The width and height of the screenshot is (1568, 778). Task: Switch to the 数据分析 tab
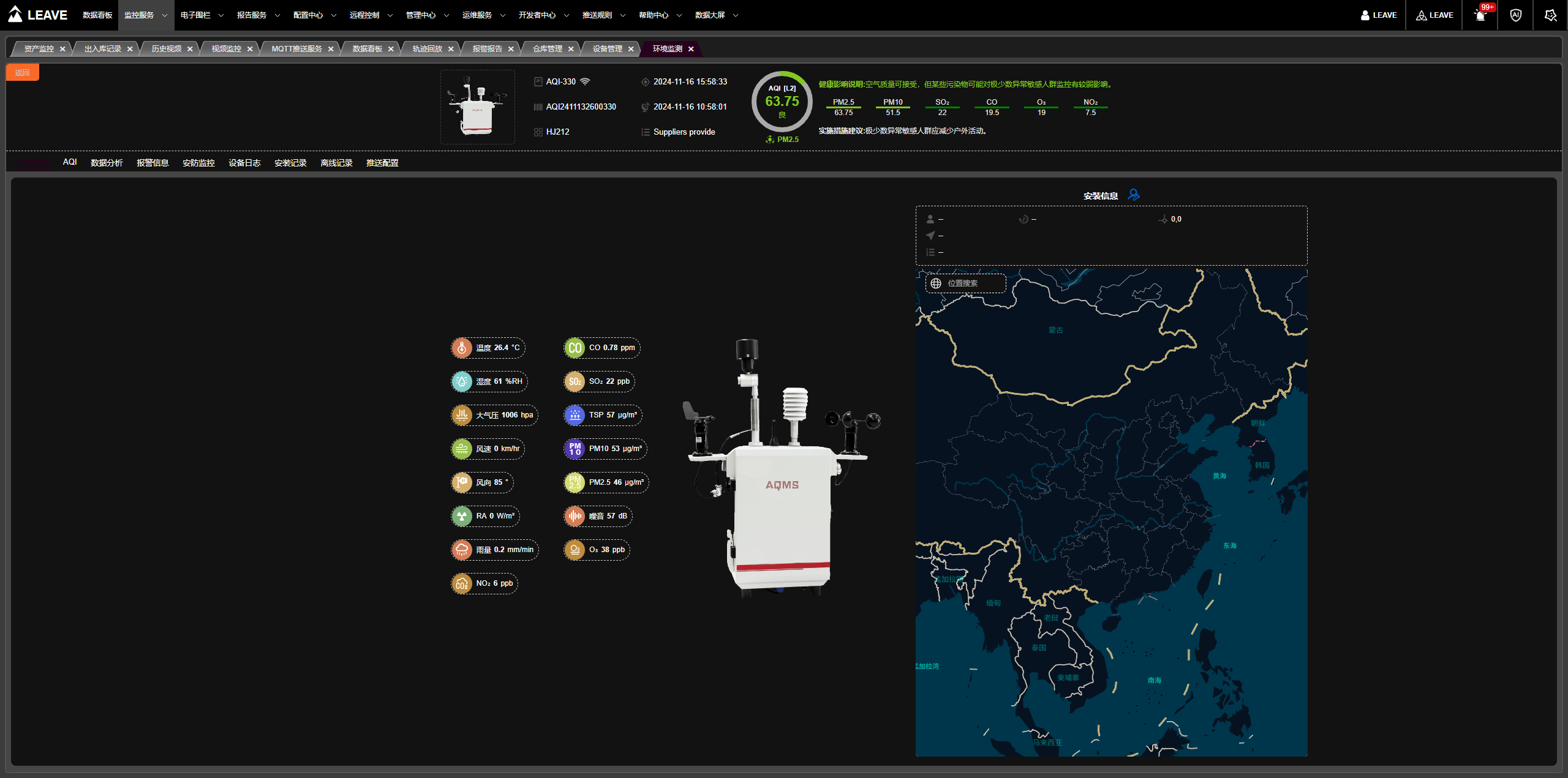click(x=107, y=163)
